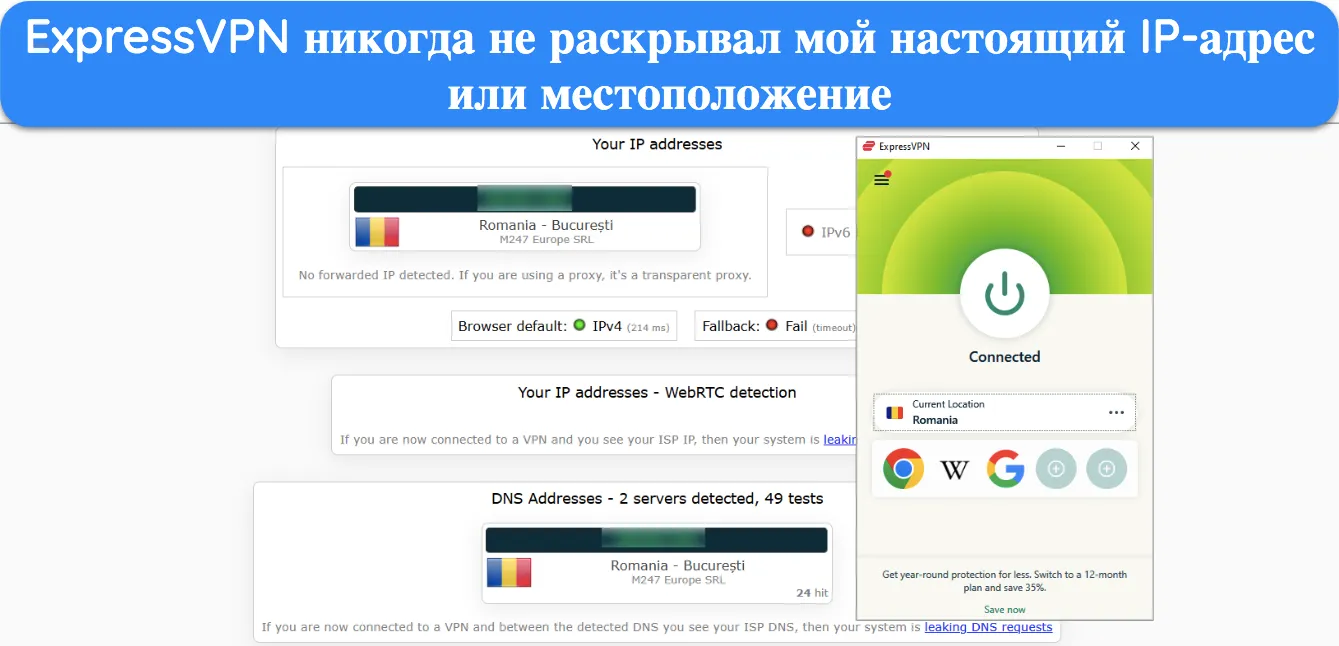Click the Your IP addresses heading

(657, 144)
